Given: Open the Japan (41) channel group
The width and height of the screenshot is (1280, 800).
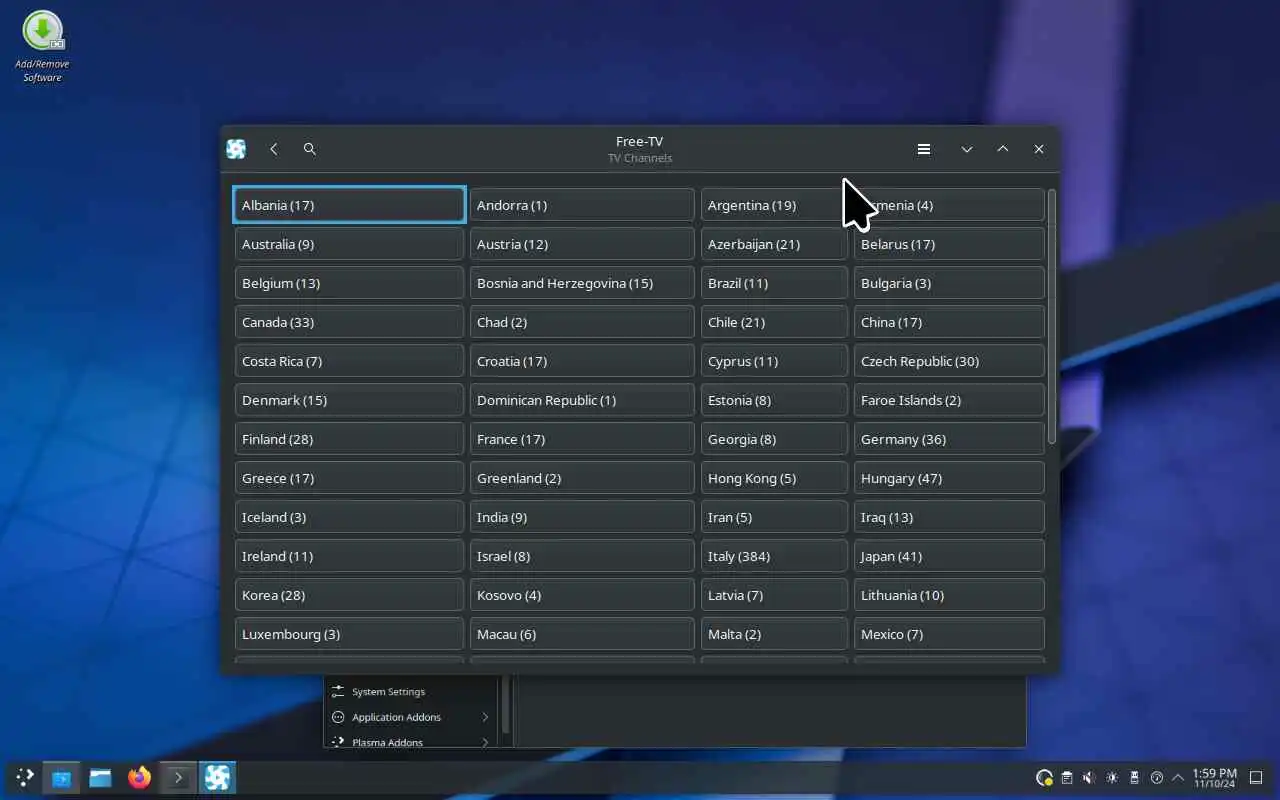Looking at the screenshot, I should (x=949, y=556).
